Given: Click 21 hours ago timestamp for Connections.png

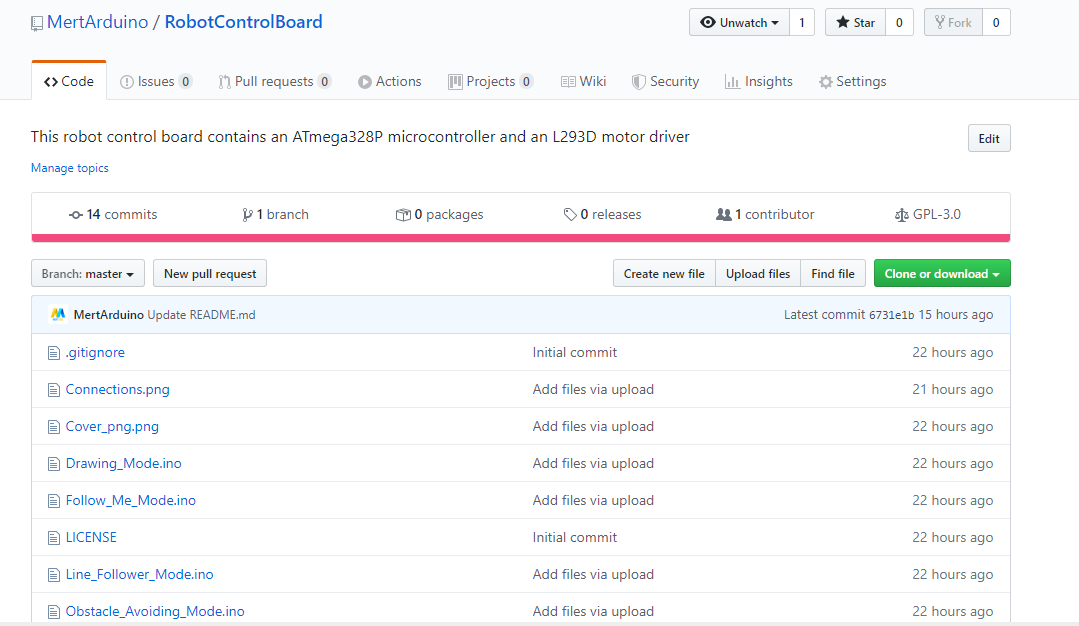Looking at the screenshot, I should coord(952,389).
